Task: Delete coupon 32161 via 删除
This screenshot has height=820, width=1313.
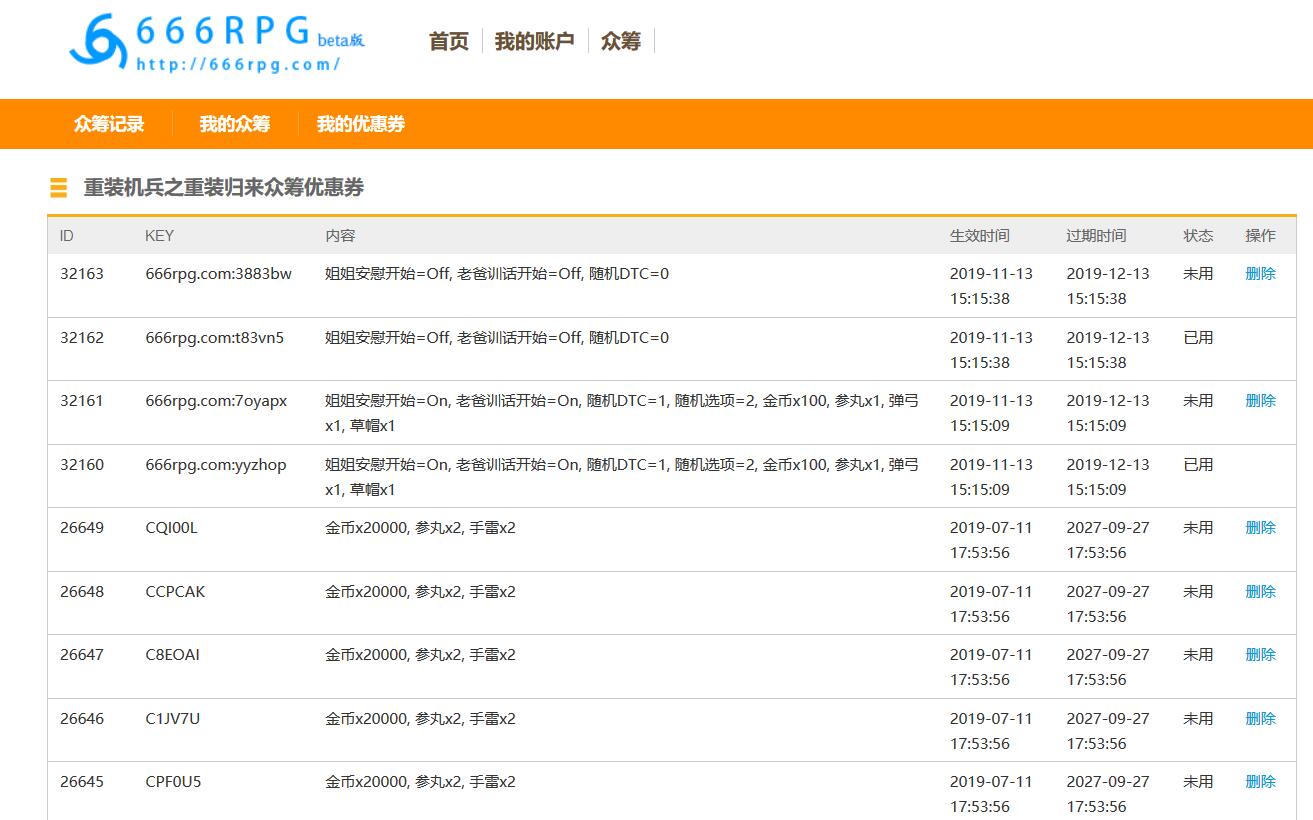Action: (x=1260, y=400)
